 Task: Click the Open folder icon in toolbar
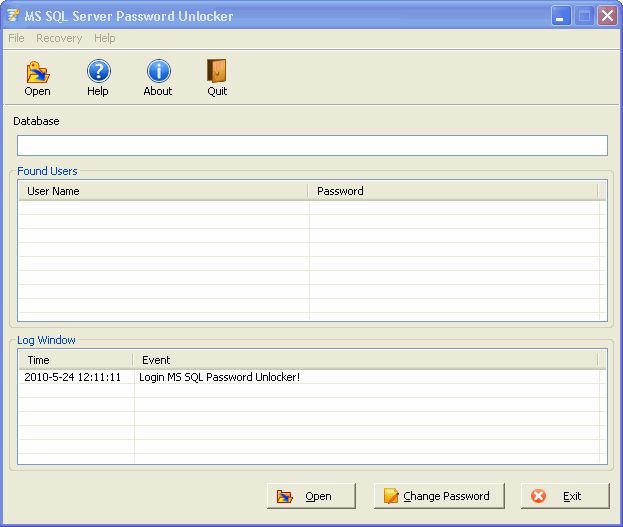[x=37, y=72]
